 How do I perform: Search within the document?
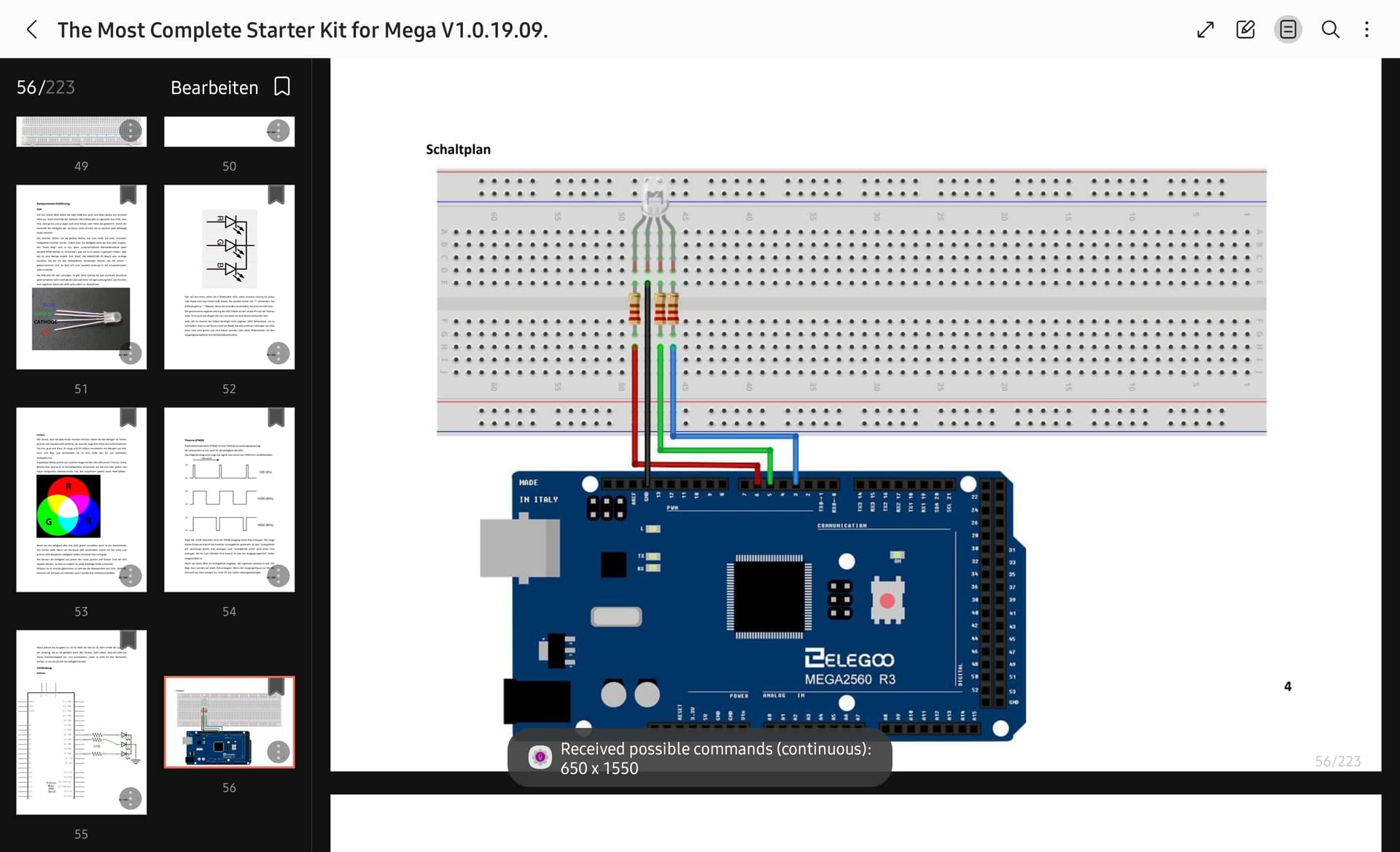coord(1331,29)
